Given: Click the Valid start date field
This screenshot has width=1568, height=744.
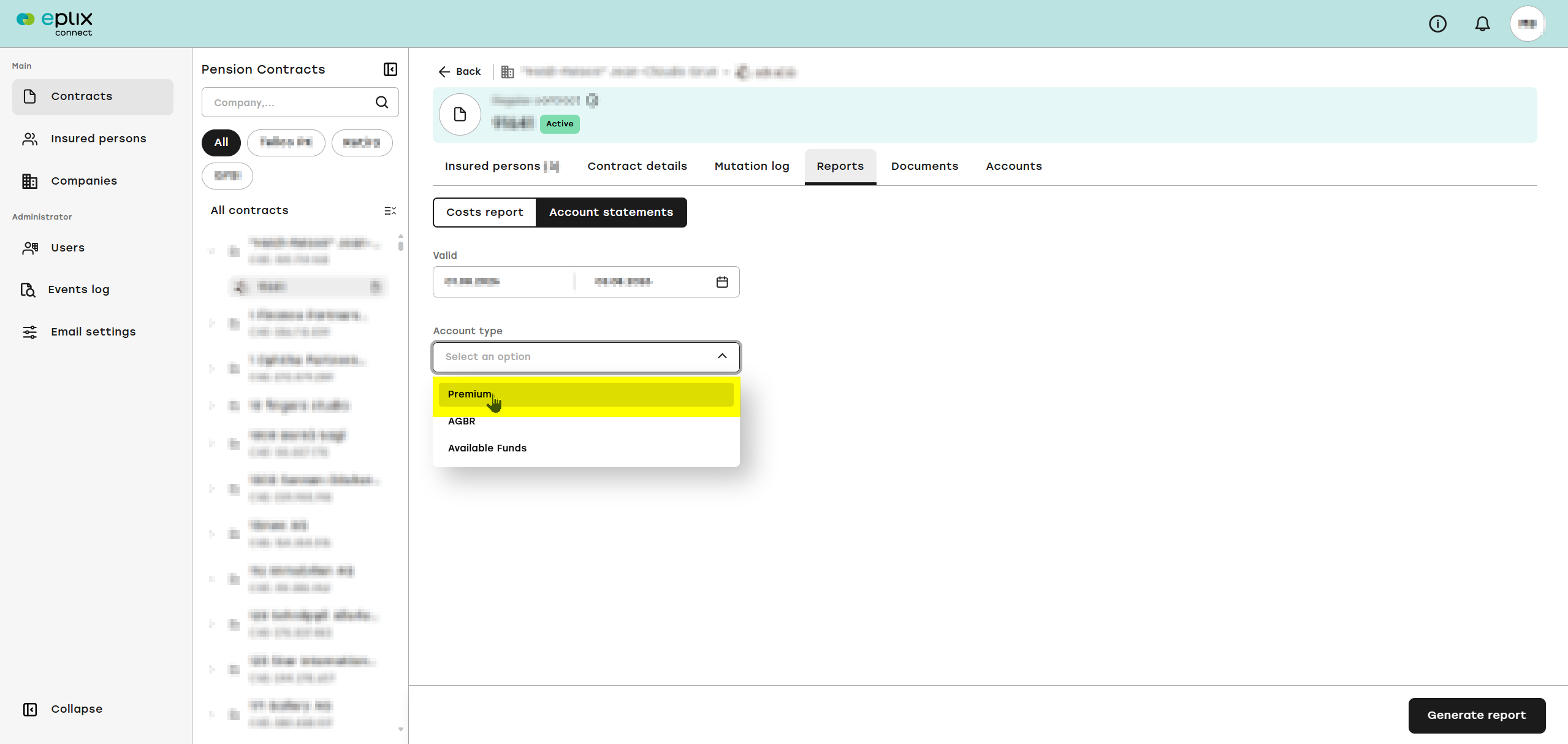Looking at the screenshot, I should click(x=504, y=282).
